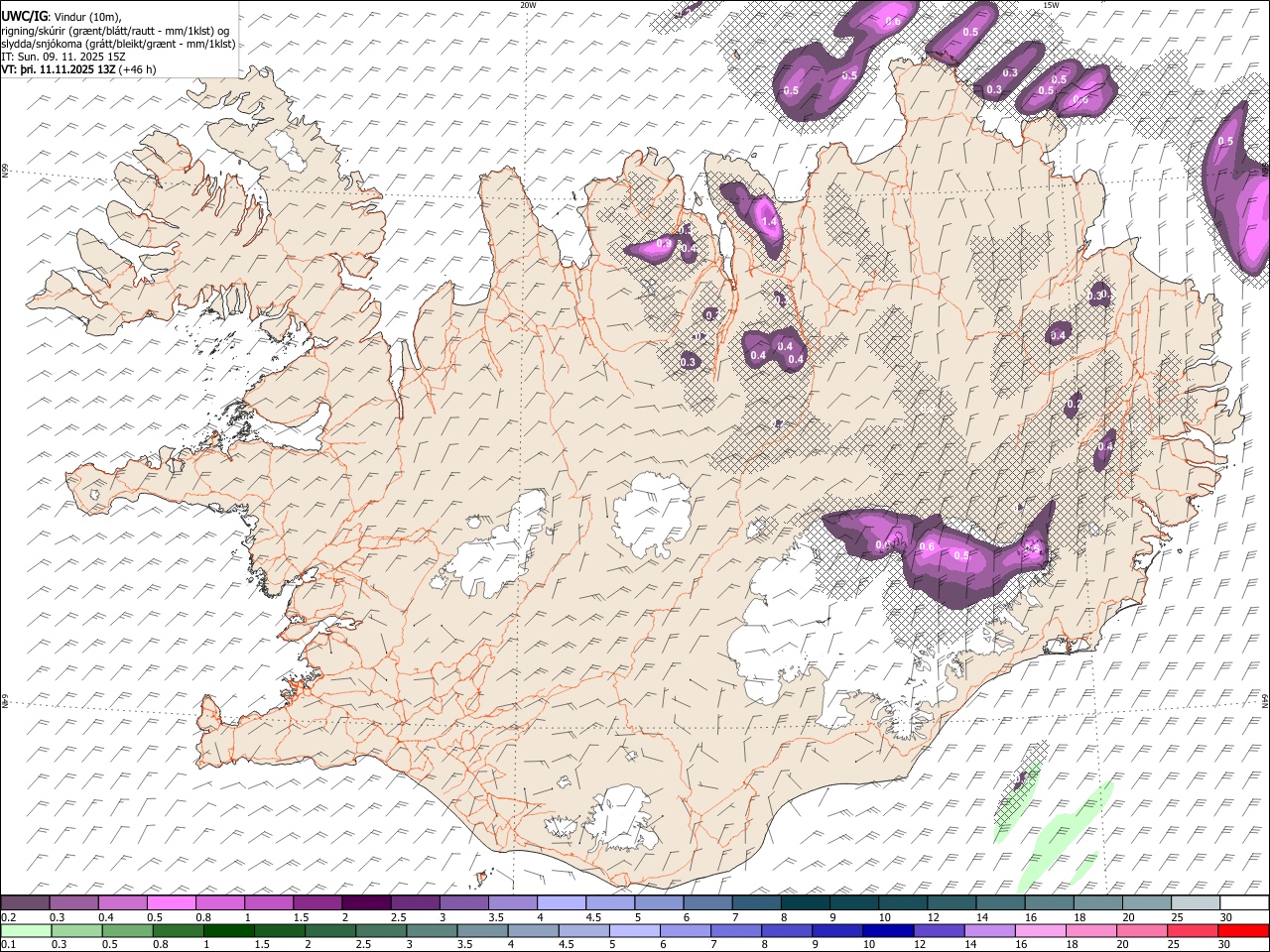The height and width of the screenshot is (952, 1270).
Task: Select the bright pink swatch right of top-row 0.5
Action: (171, 903)
